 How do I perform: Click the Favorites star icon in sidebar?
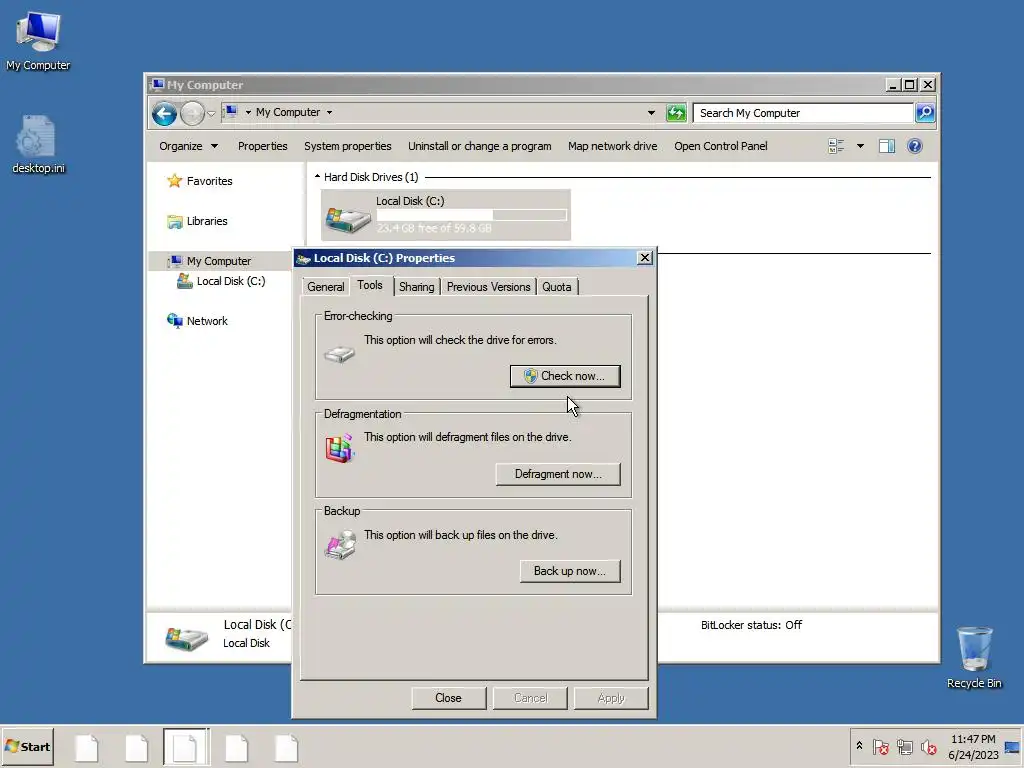(x=174, y=181)
